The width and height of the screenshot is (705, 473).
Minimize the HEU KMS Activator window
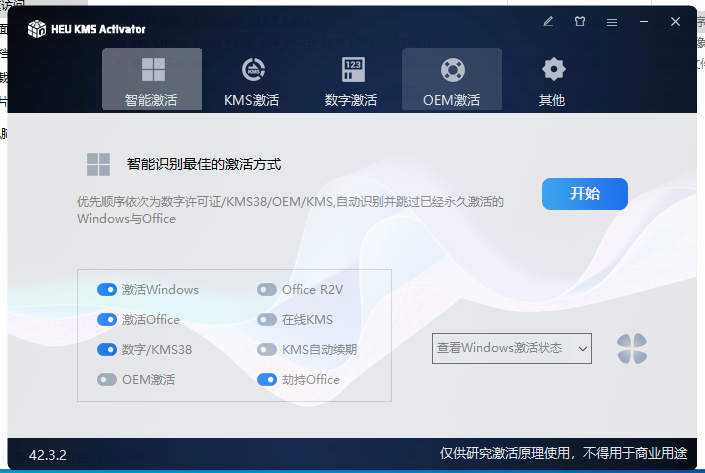(644, 21)
